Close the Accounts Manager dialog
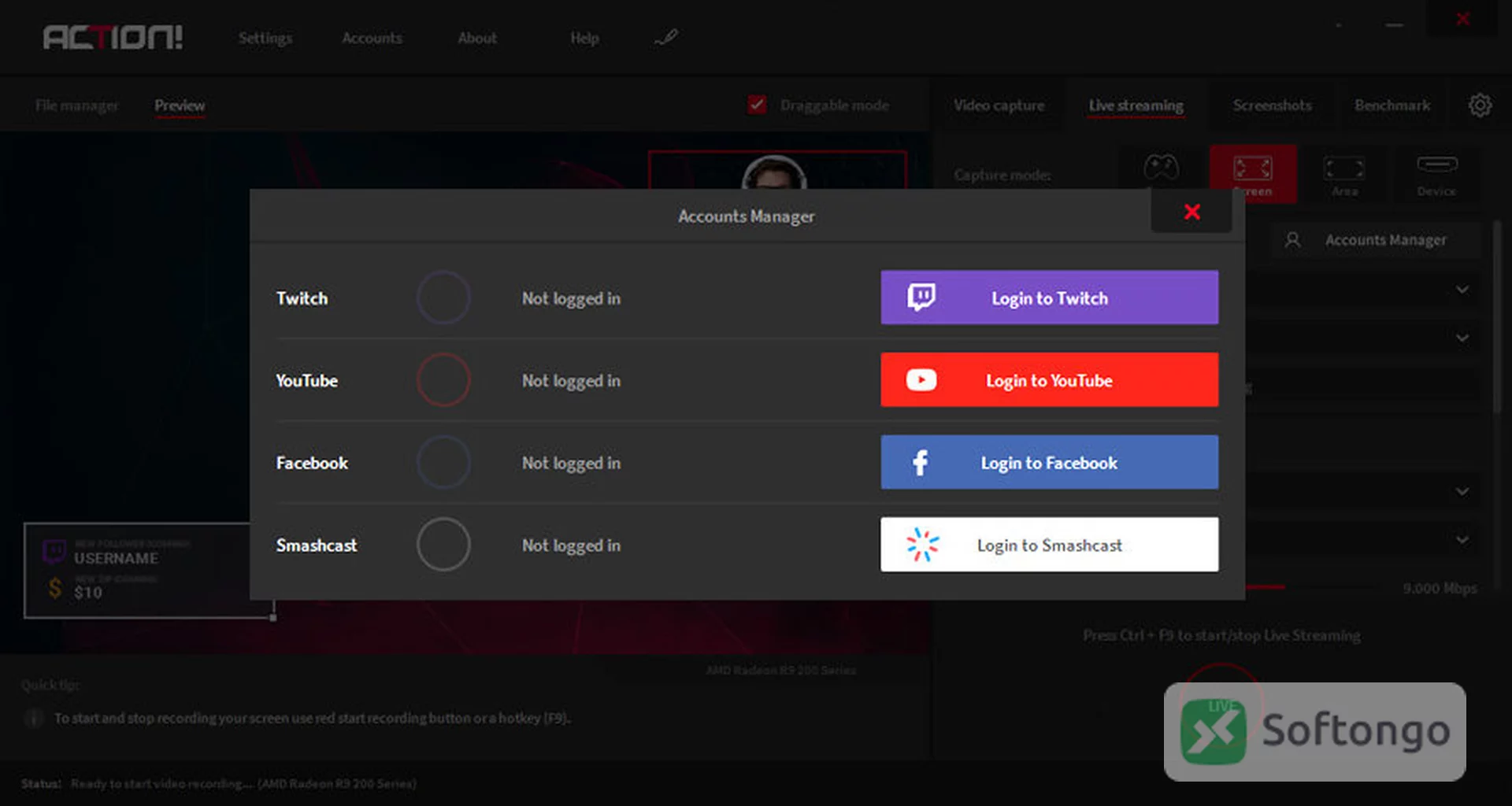The height and width of the screenshot is (806, 1512). [x=1191, y=212]
